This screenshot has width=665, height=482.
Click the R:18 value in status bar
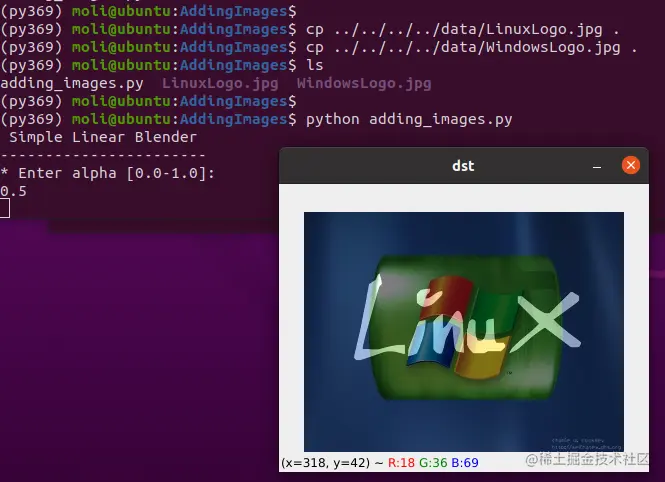click(401, 462)
